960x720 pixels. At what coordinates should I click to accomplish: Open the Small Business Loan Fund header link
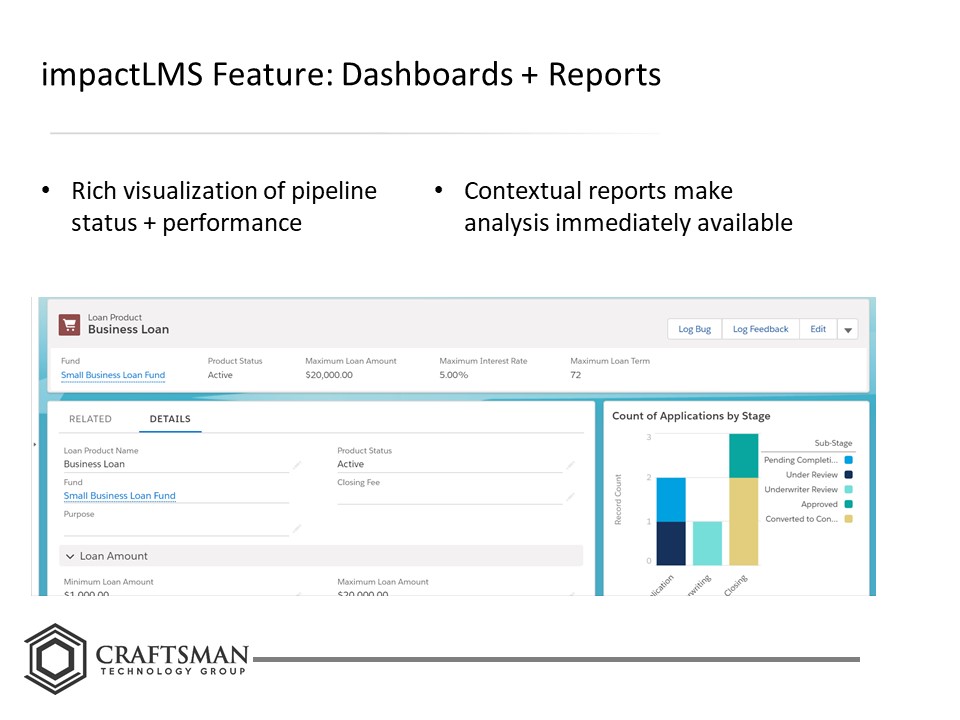pyautogui.click(x=113, y=375)
